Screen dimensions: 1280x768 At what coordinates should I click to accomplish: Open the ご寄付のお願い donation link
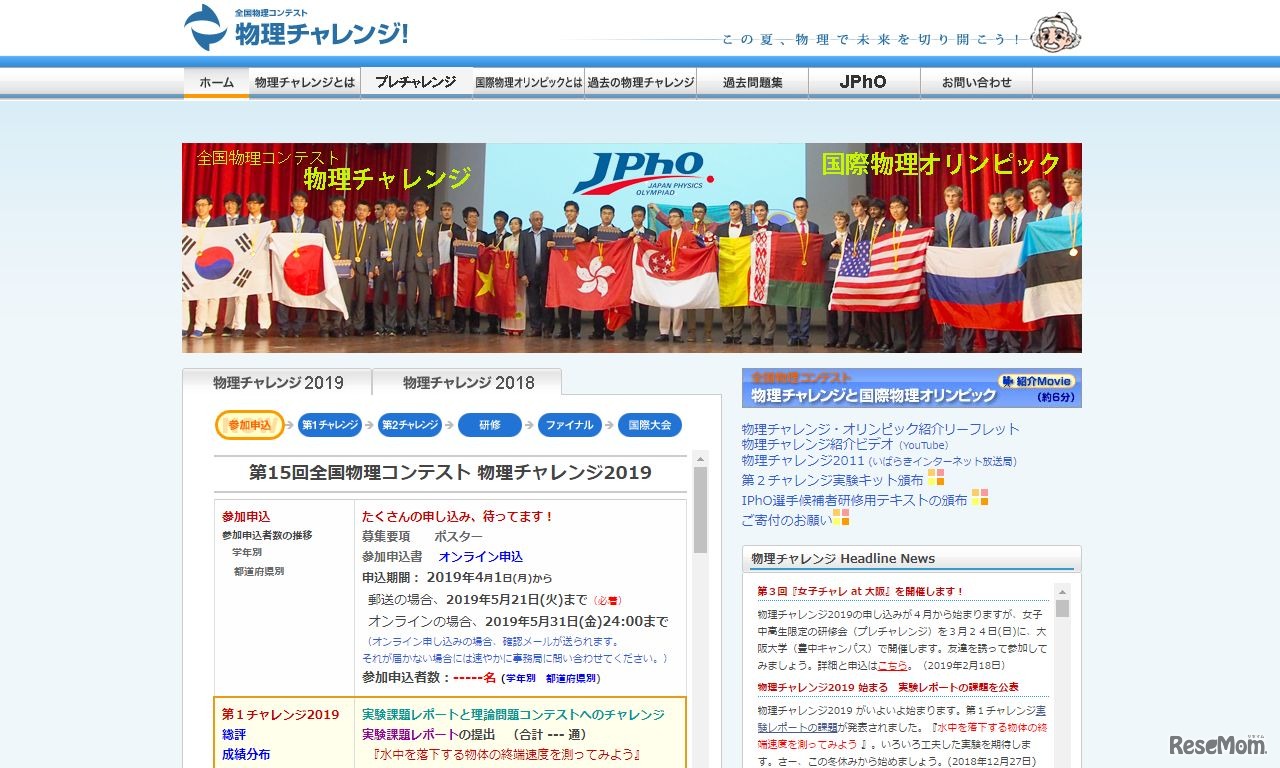(x=785, y=519)
